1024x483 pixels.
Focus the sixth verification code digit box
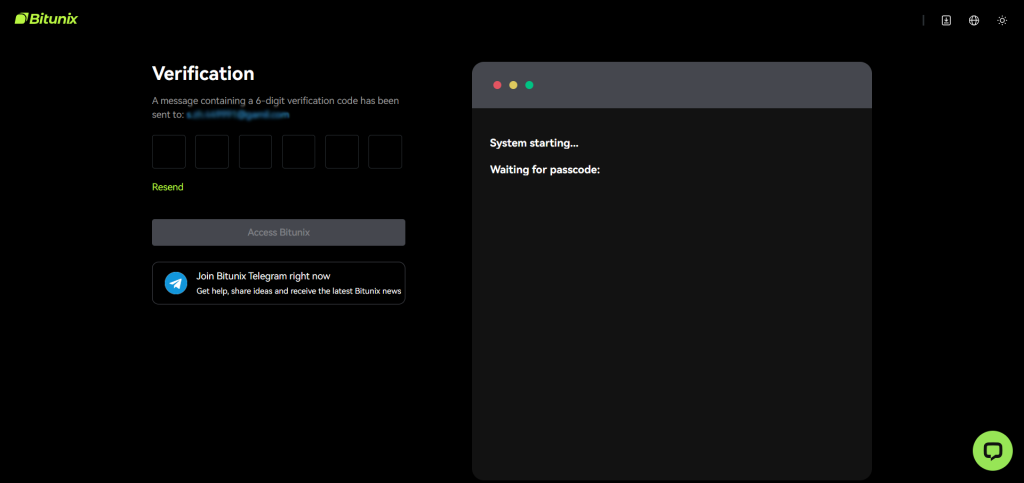tap(385, 152)
